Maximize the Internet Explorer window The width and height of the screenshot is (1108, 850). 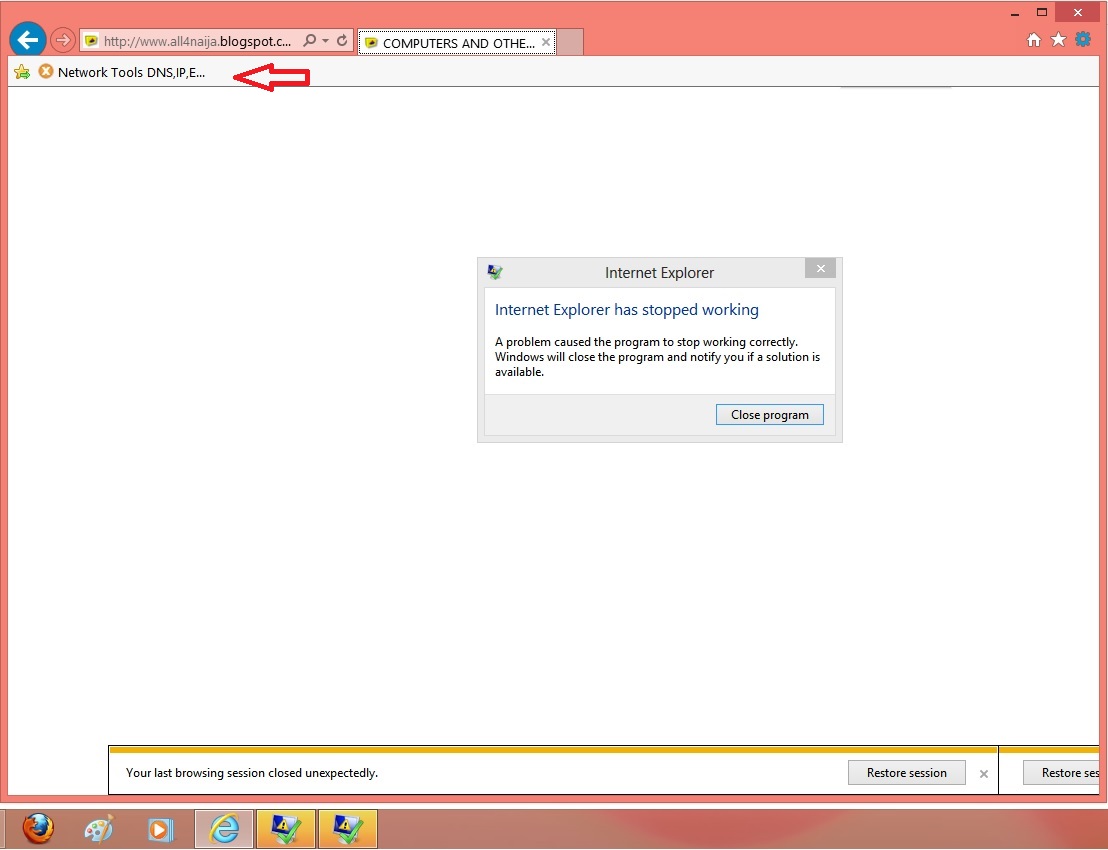(x=1042, y=12)
